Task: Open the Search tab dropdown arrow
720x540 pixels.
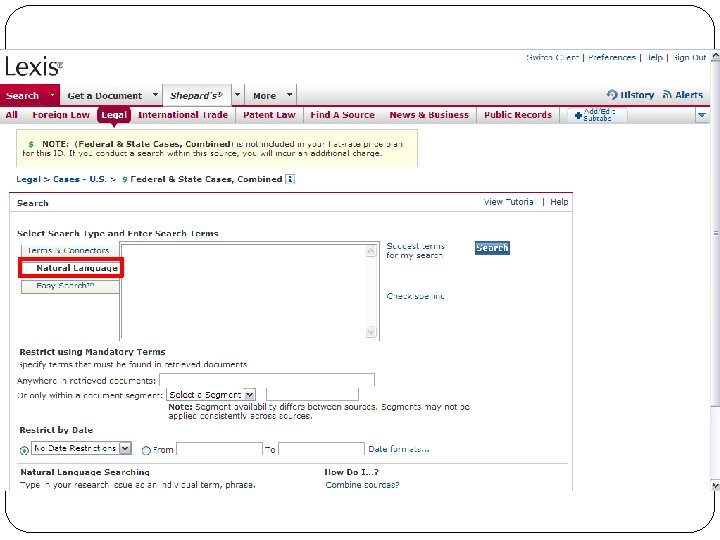Action: pos(52,95)
